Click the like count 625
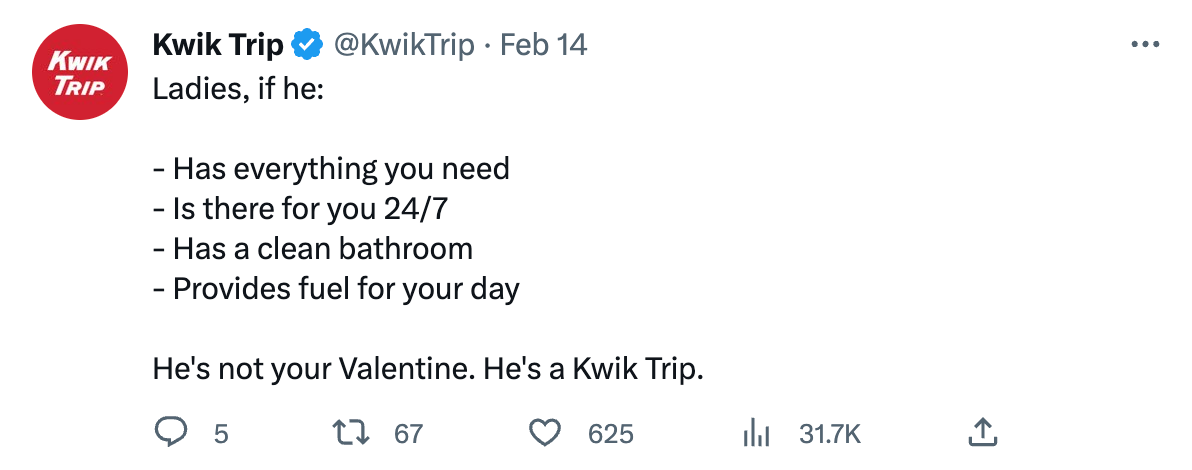1192x470 pixels. 610,433
